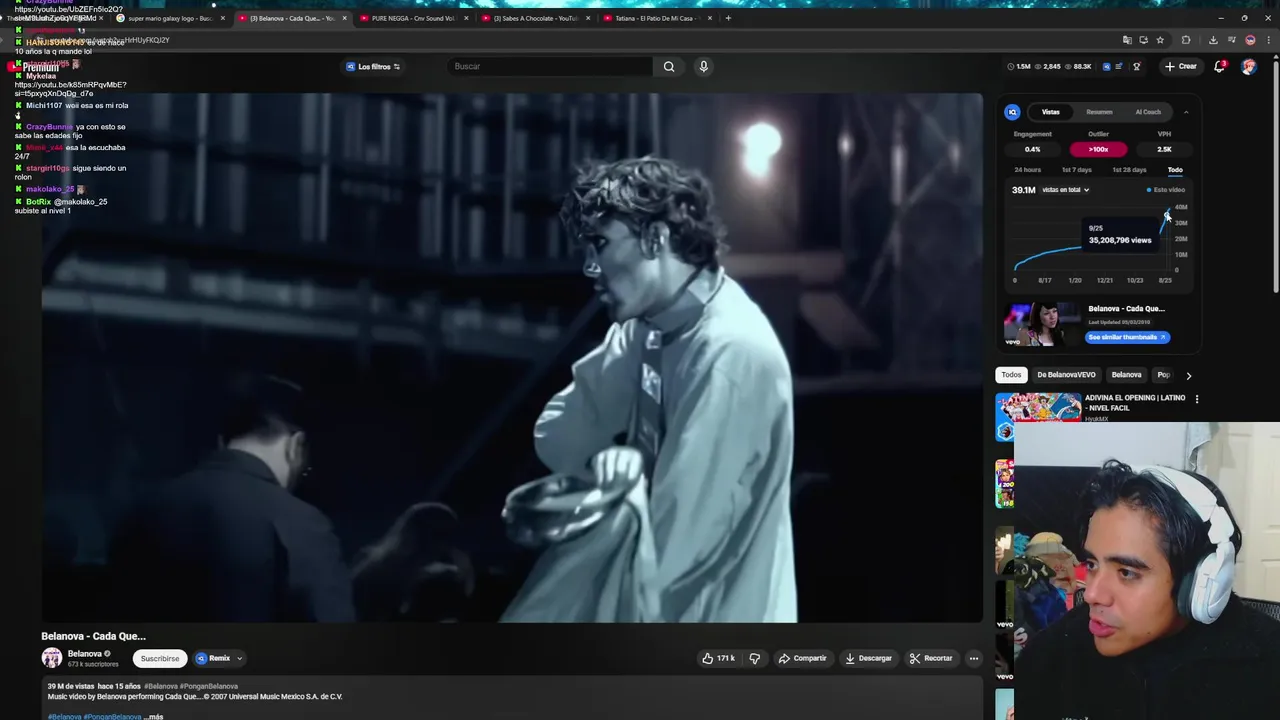Click the Remix vidIQ icon

coord(201,658)
